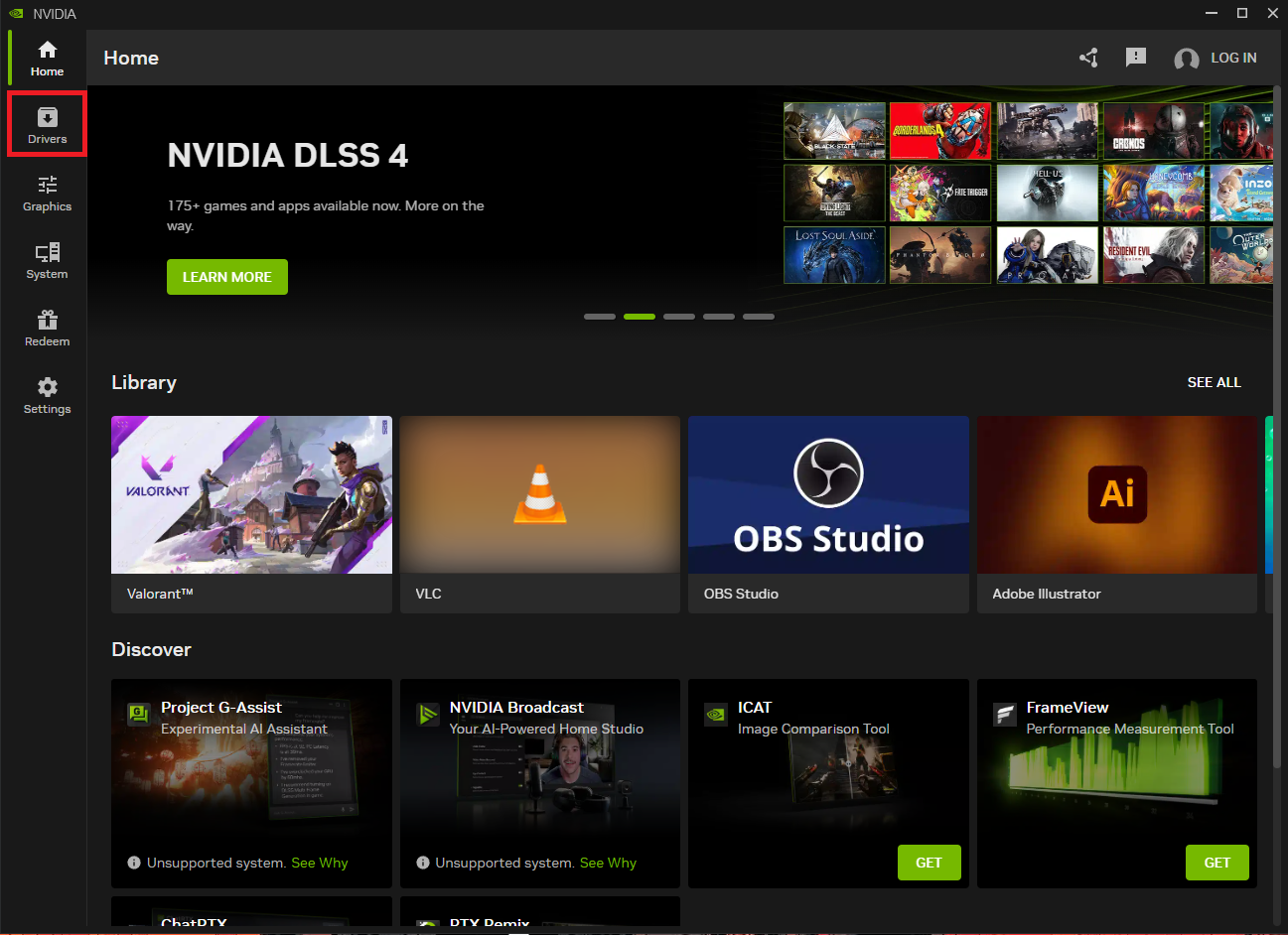Open the feedback icon next to share
The image size is (1288, 935).
point(1136,58)
